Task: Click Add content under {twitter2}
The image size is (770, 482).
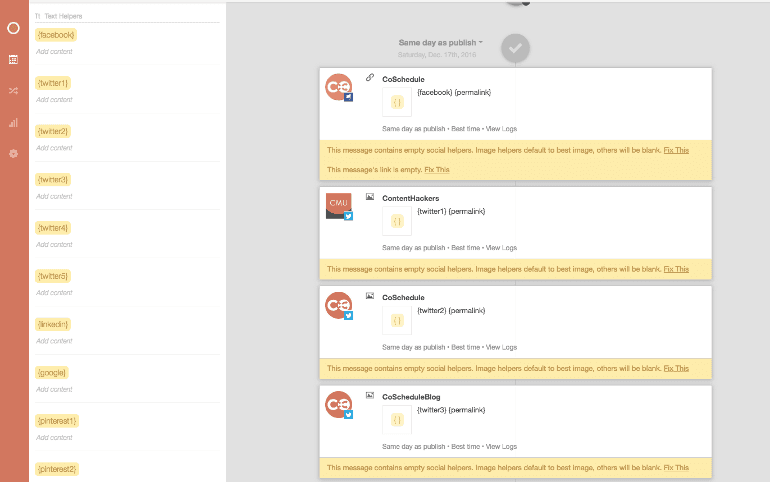Action: click(54, 148)
